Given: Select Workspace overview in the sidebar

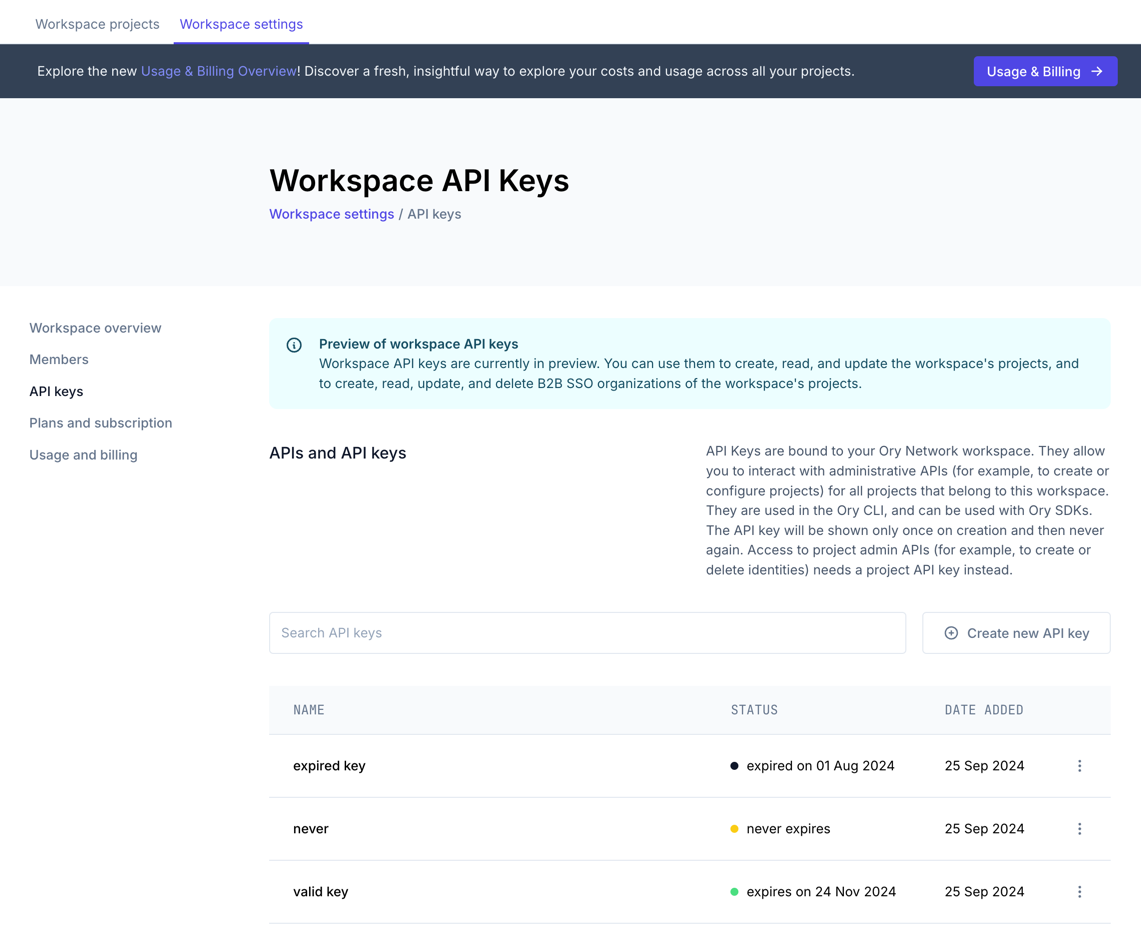Looking at the screenshot, I should (95, 327).
